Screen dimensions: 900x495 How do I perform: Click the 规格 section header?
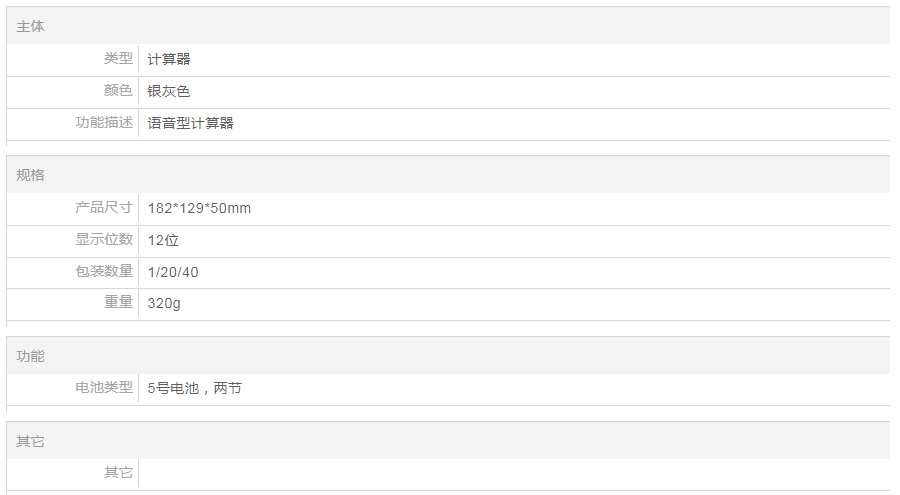[31, 175]
